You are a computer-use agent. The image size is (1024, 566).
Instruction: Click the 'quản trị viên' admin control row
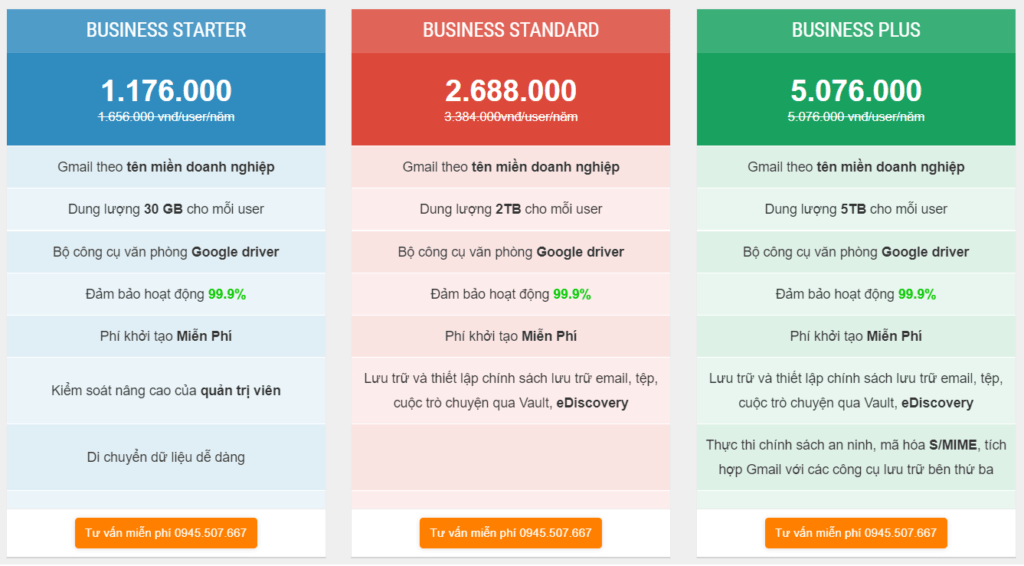coord(166,390)
